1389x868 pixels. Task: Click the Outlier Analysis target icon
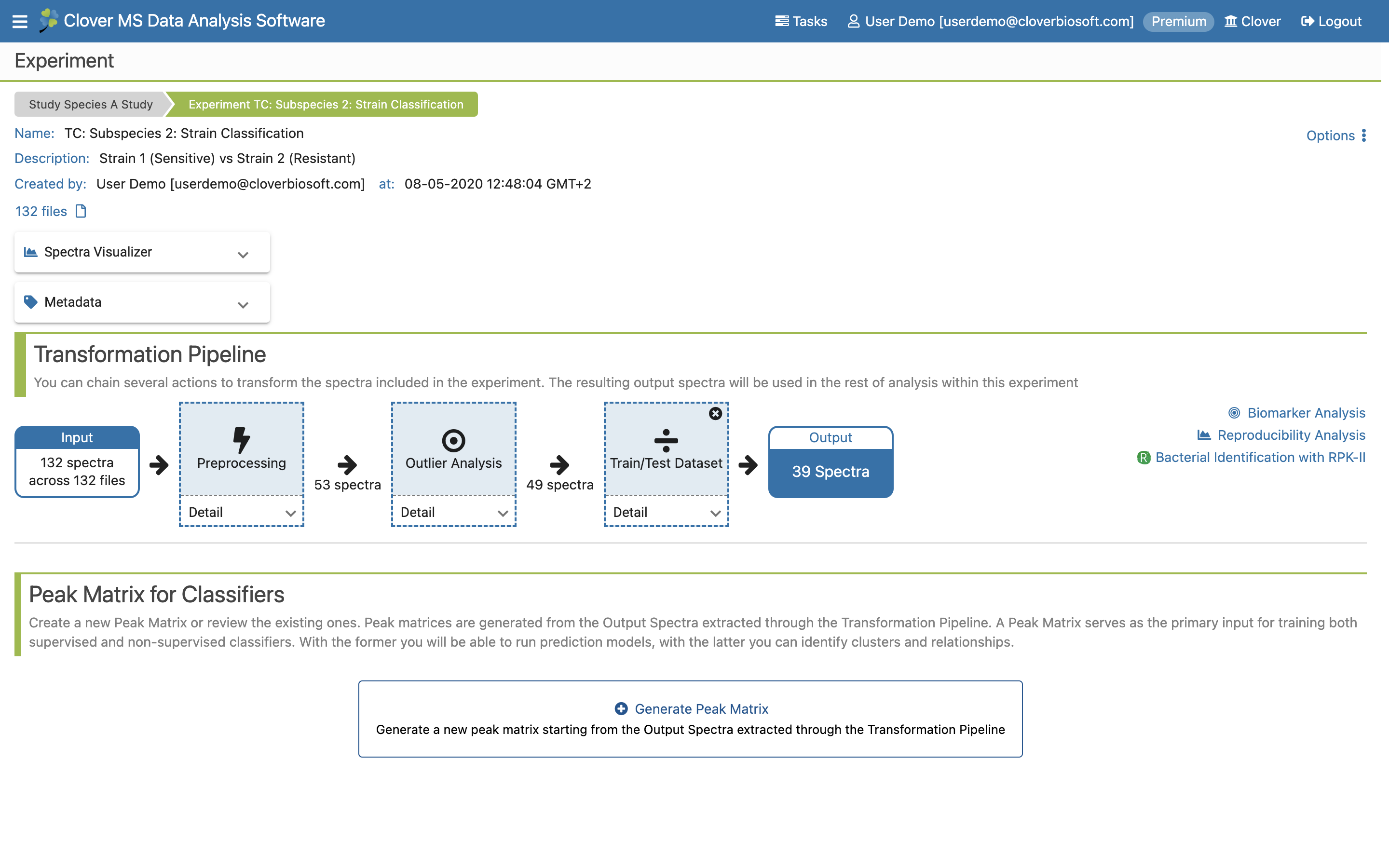(453, 440)
